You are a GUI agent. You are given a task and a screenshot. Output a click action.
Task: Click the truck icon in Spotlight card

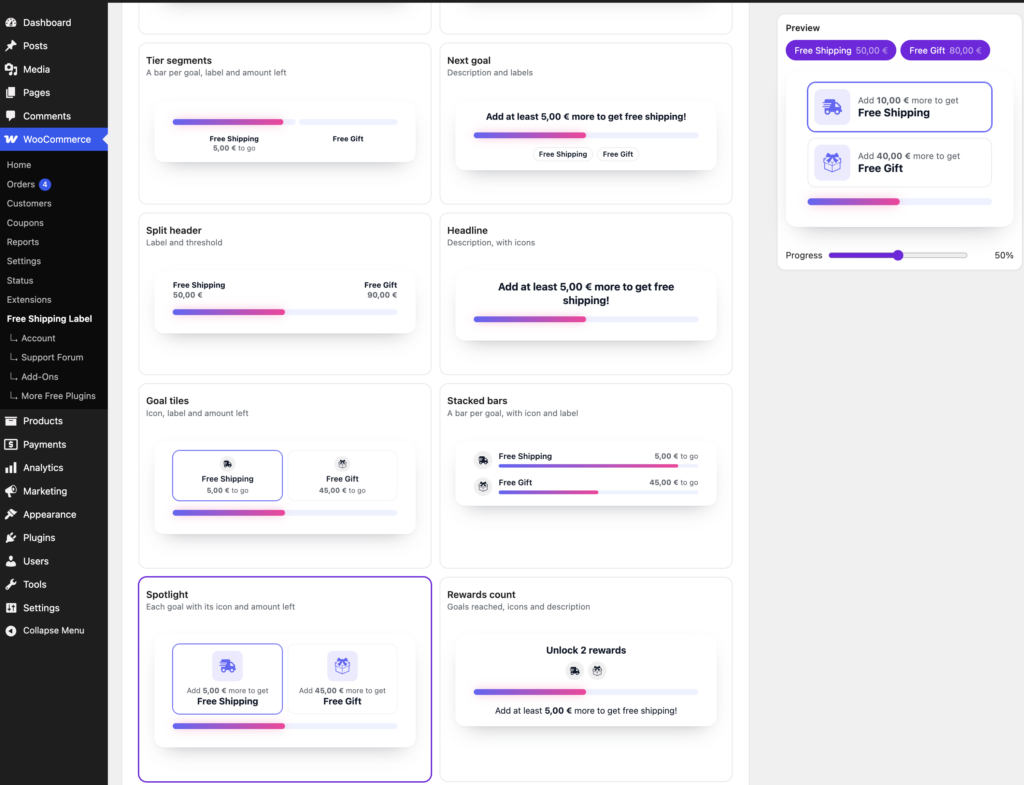pyautogui.click(x=227, y=666)
